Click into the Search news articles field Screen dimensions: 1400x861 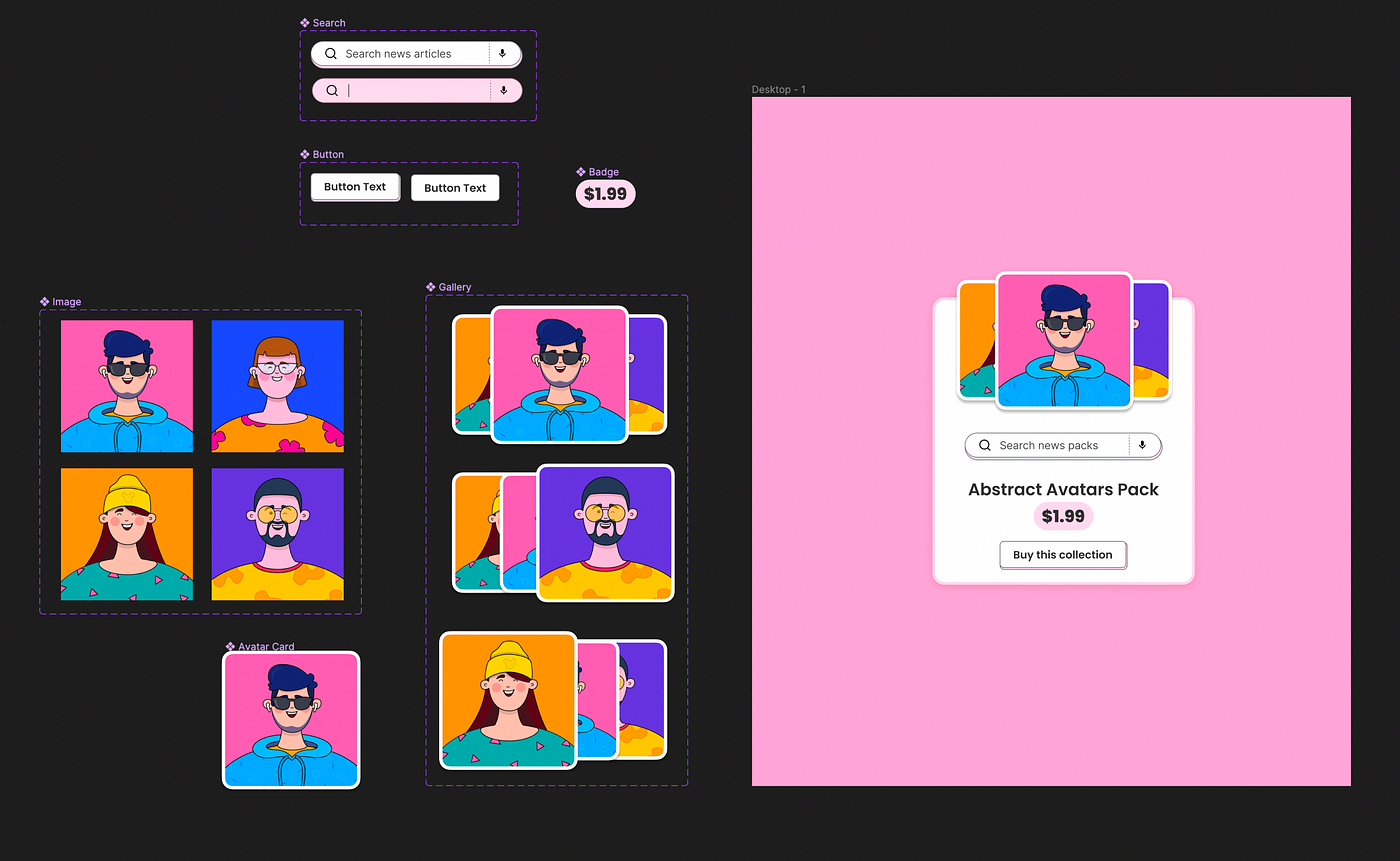[x=416, y=54]
